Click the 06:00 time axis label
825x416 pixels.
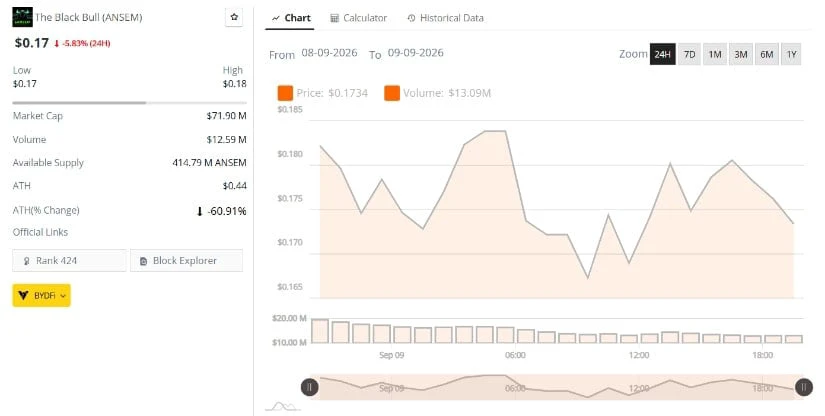515,355
